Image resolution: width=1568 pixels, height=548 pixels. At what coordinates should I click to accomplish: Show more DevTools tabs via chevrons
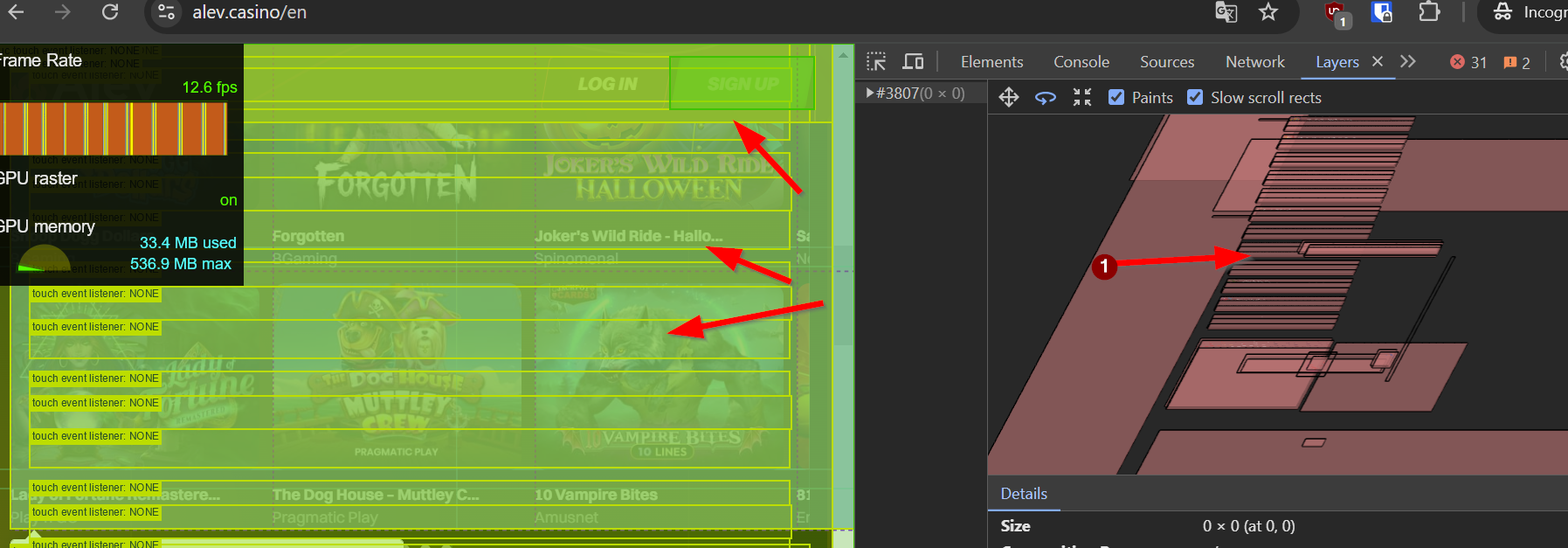1407,61
